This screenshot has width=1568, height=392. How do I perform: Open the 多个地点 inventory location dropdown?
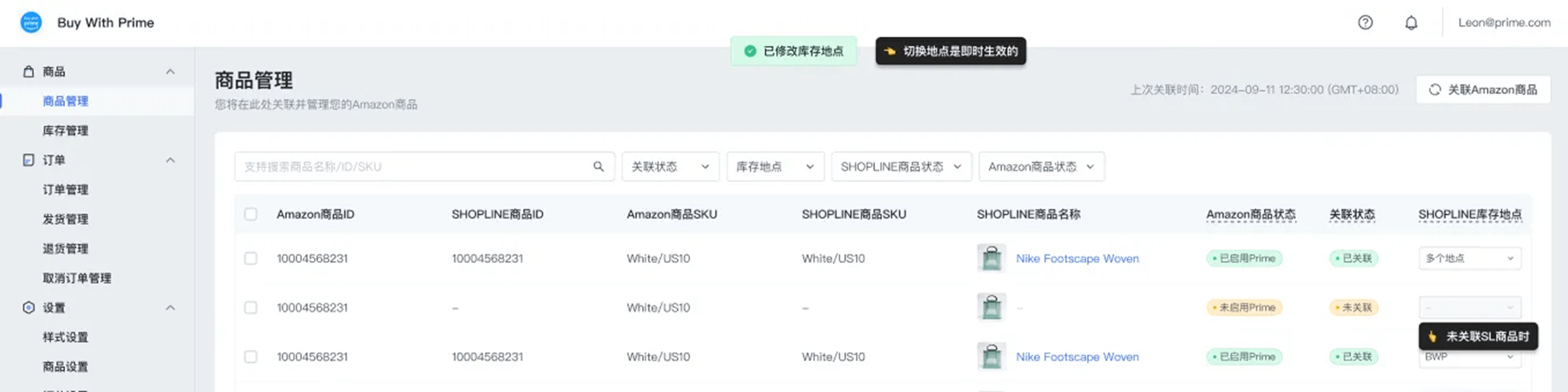click(1469, 258)
